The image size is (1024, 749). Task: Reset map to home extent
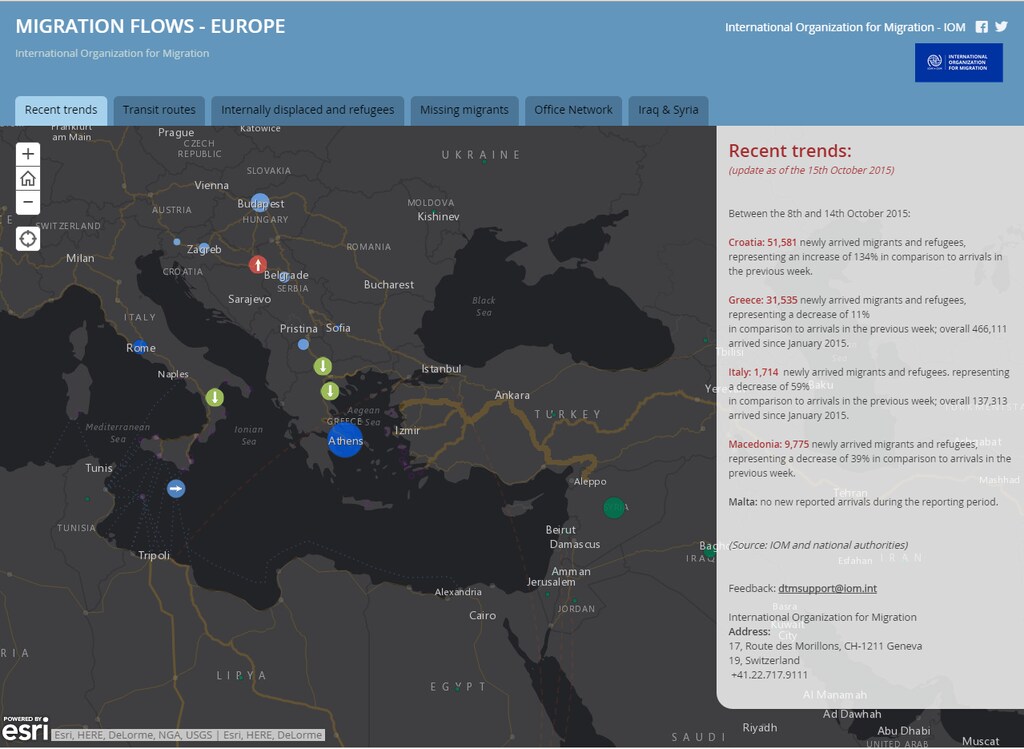(28, 178)
